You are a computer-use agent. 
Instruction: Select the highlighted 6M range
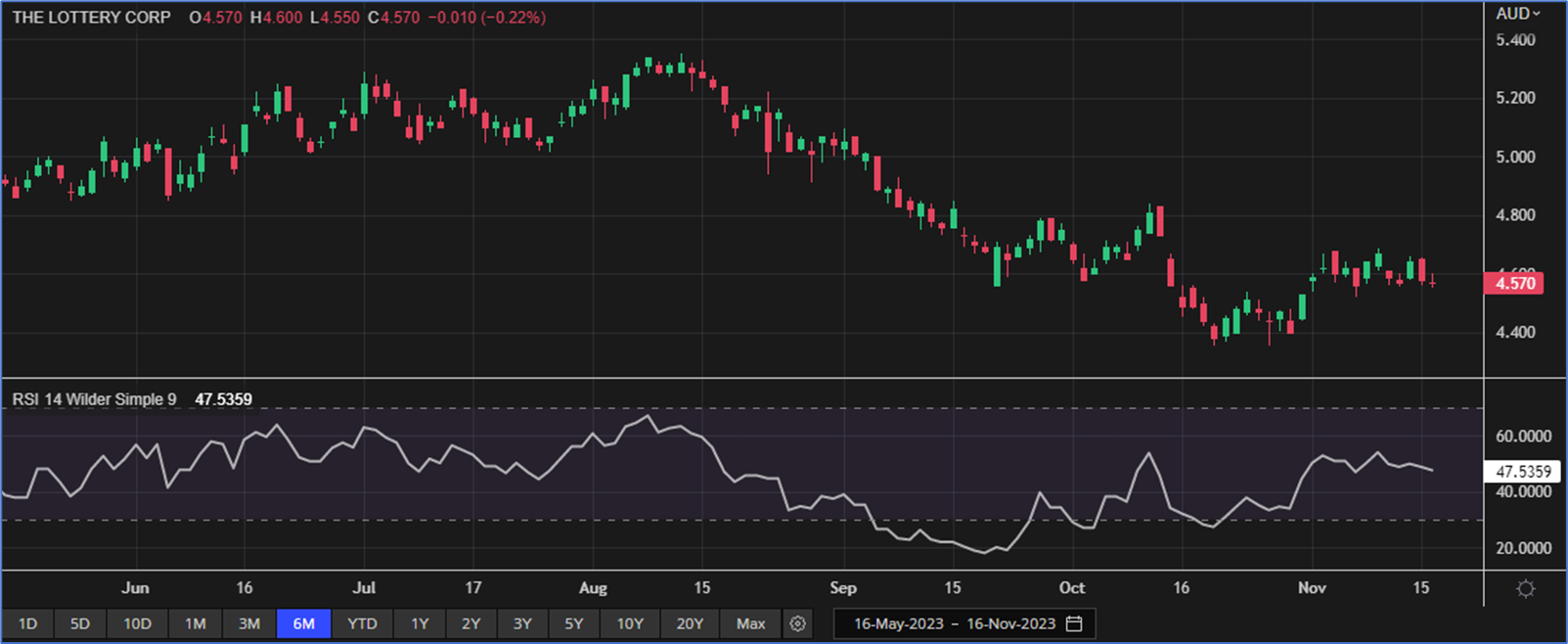(303, 623)
